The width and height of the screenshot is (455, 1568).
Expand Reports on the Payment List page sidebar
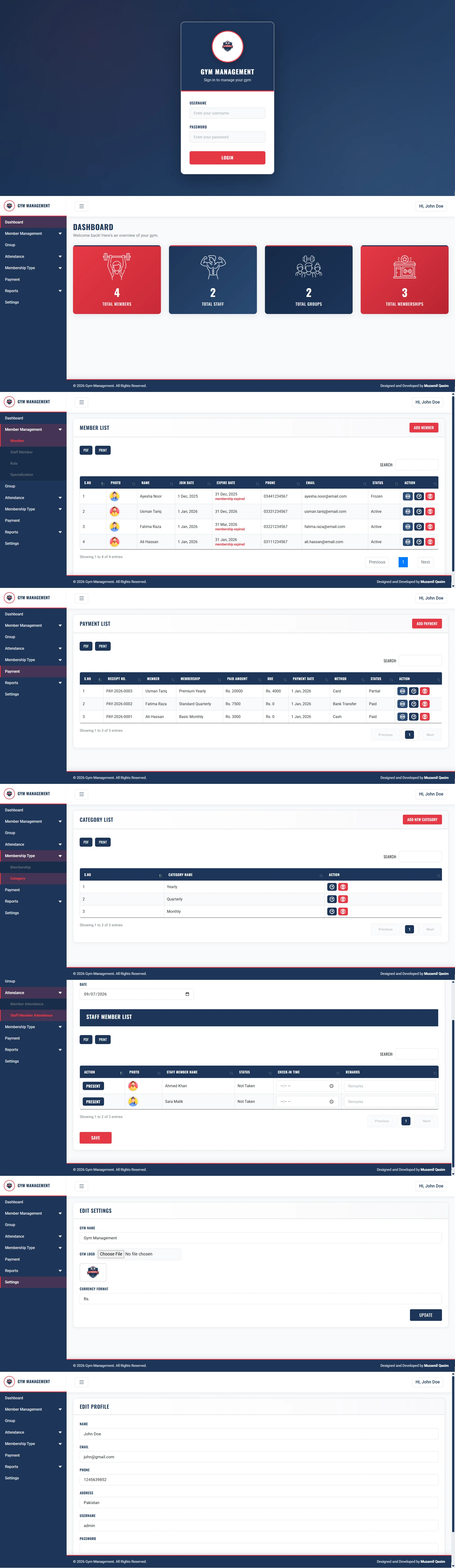33,683
